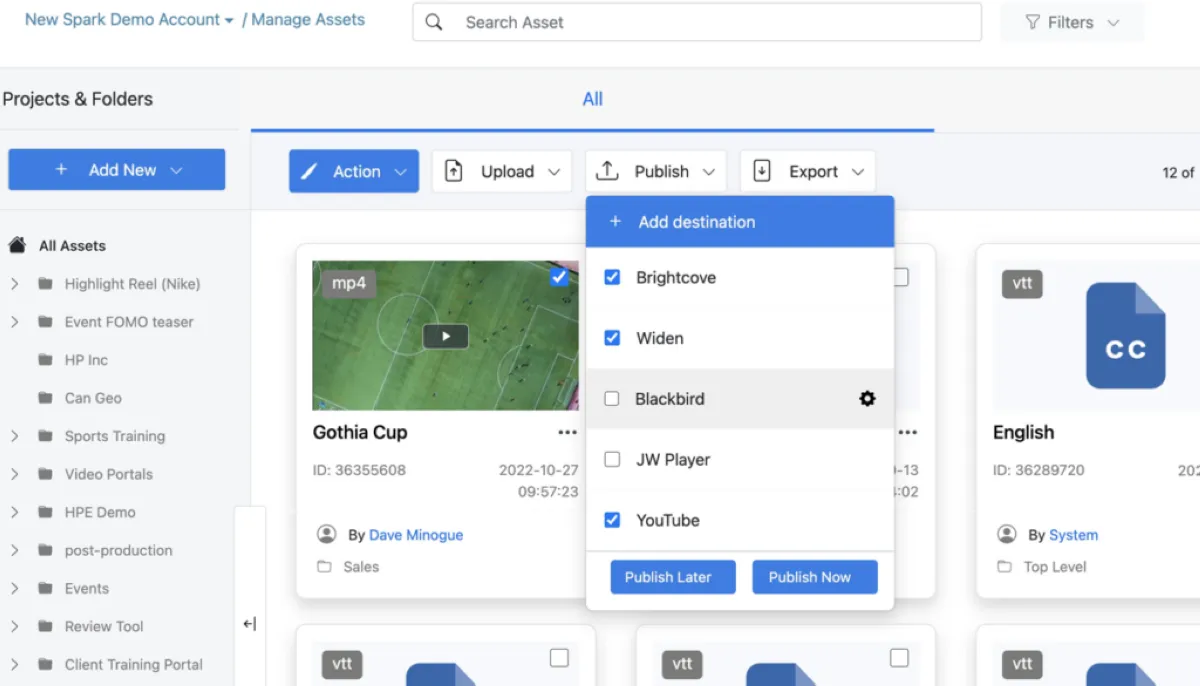Click the System user avatar icon
The image size is (1200, 686).
tap(1006, 534)
